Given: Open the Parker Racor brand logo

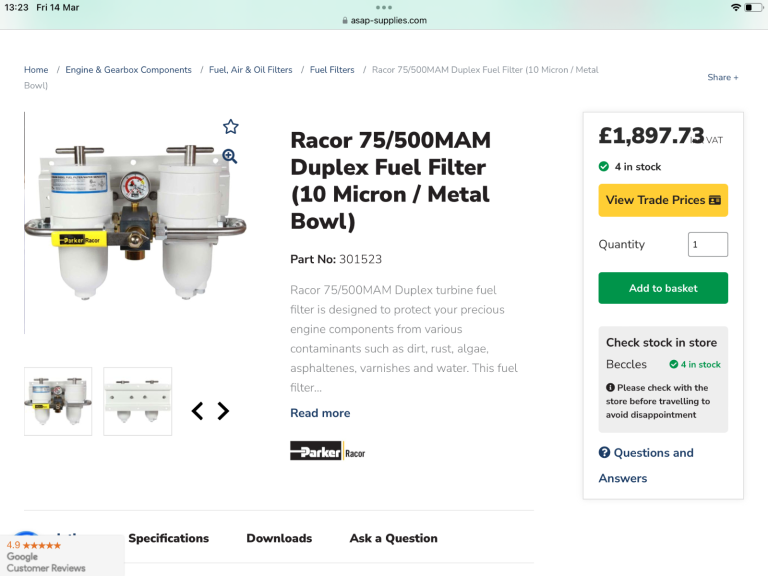Looking at the screenshot, I should pyautogui.click(x=327, y=451).
